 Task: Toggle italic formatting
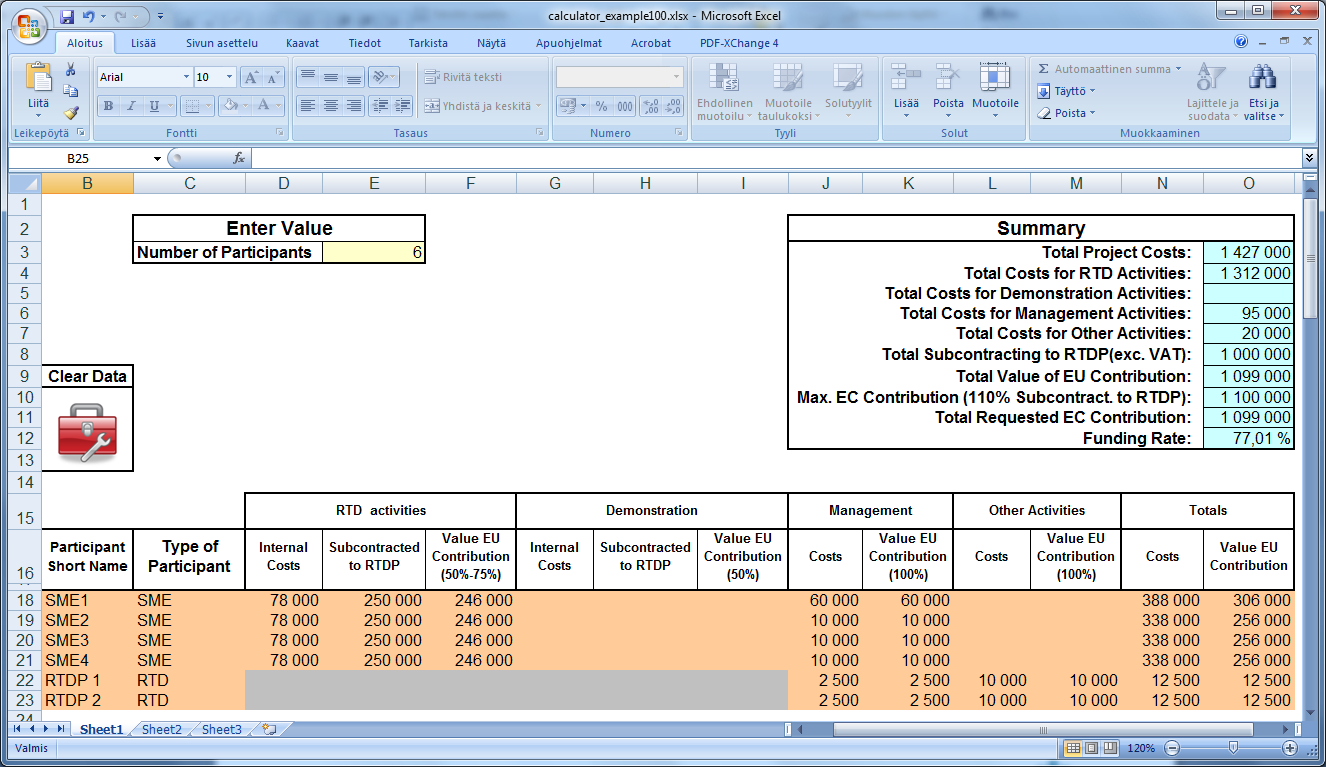(x=130, y=106)
